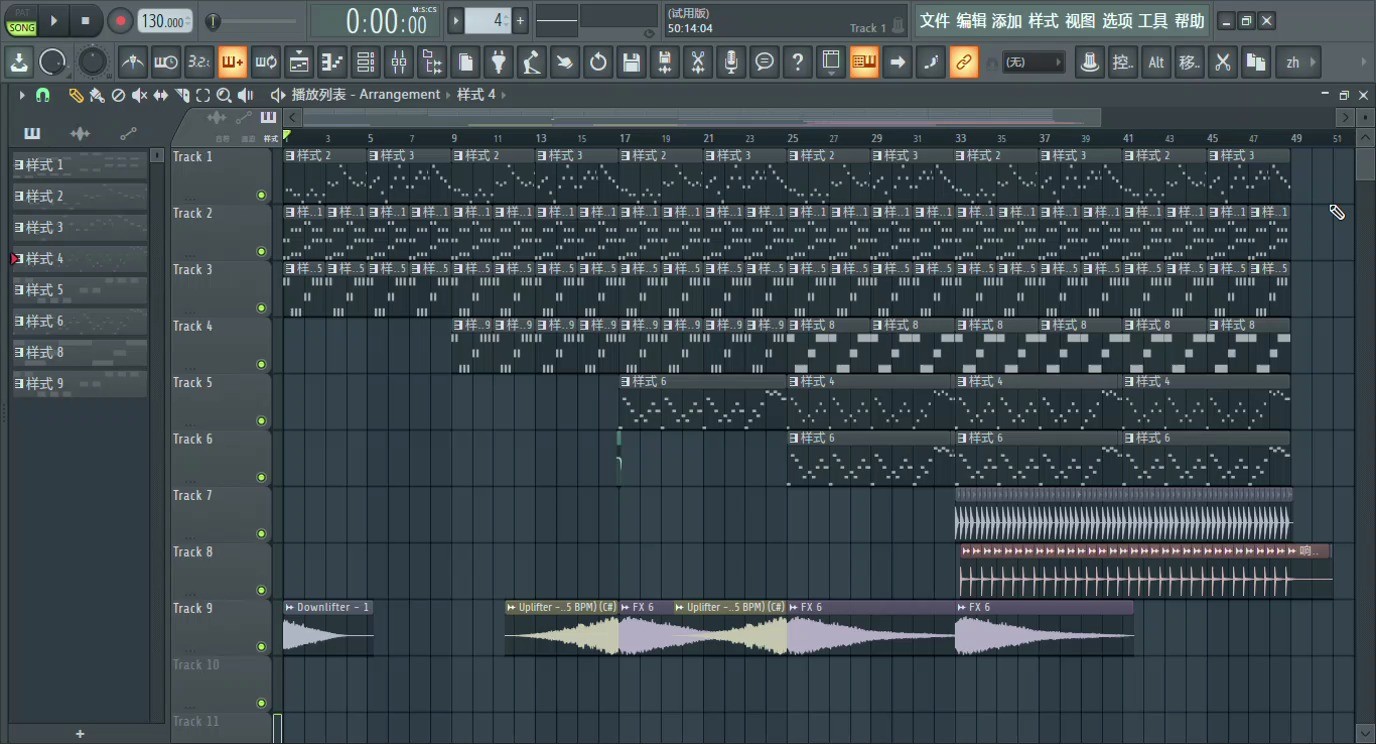The width and height of the screenshot is (1376, 744).
Task: Open playlist options menu arrow
Action: (x=21, y=95)
